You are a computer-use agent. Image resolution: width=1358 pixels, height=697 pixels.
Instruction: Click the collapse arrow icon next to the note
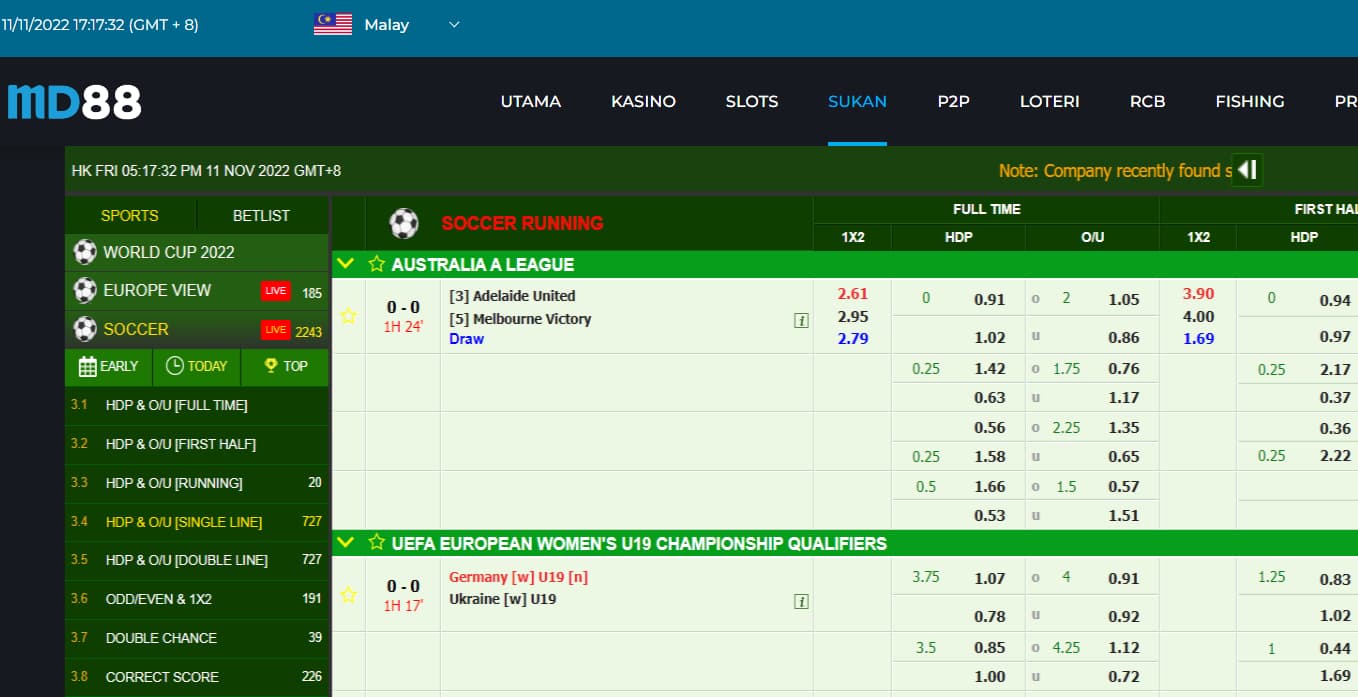tap(1247, 170)
